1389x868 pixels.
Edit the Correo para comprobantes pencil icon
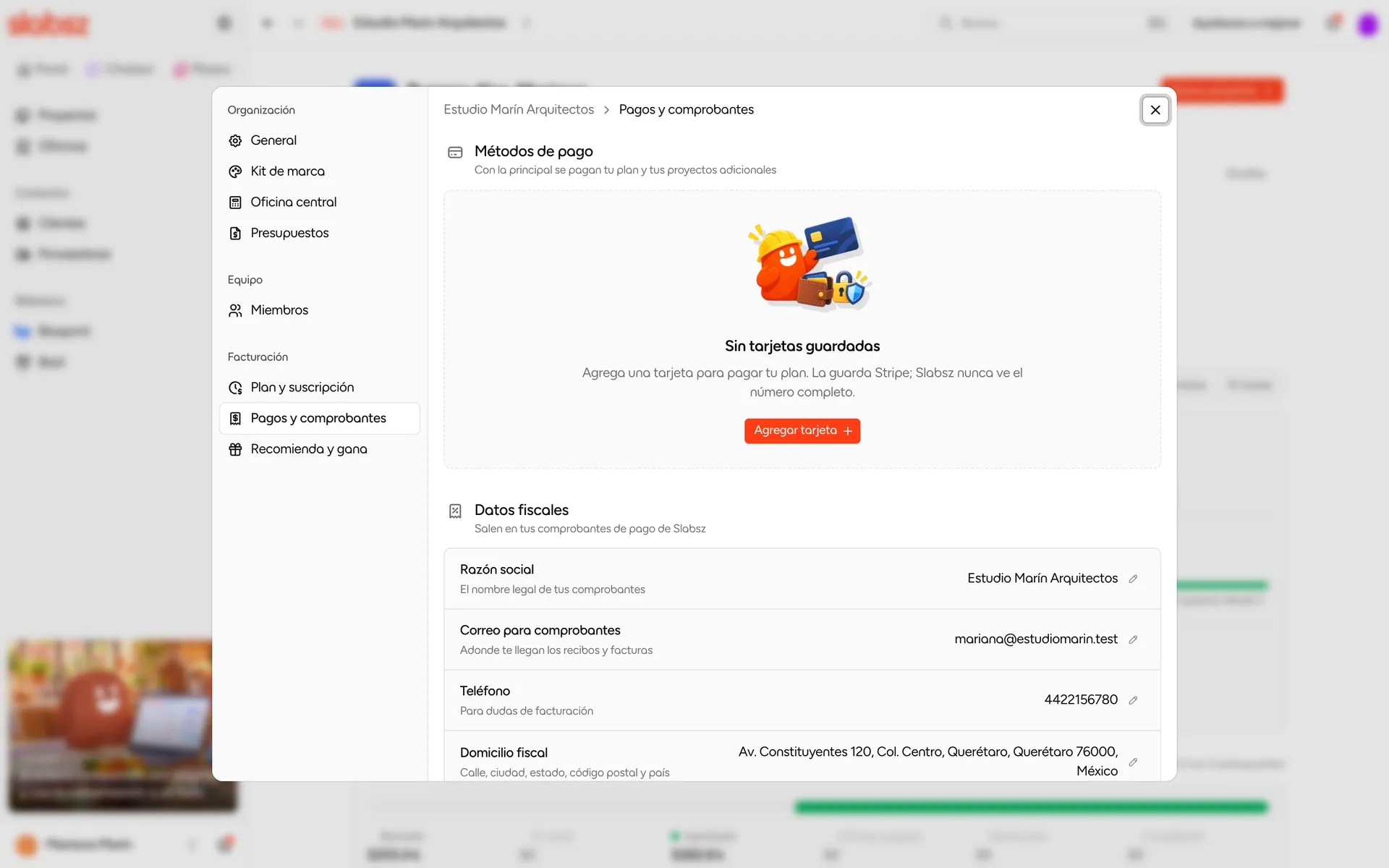1133,639
